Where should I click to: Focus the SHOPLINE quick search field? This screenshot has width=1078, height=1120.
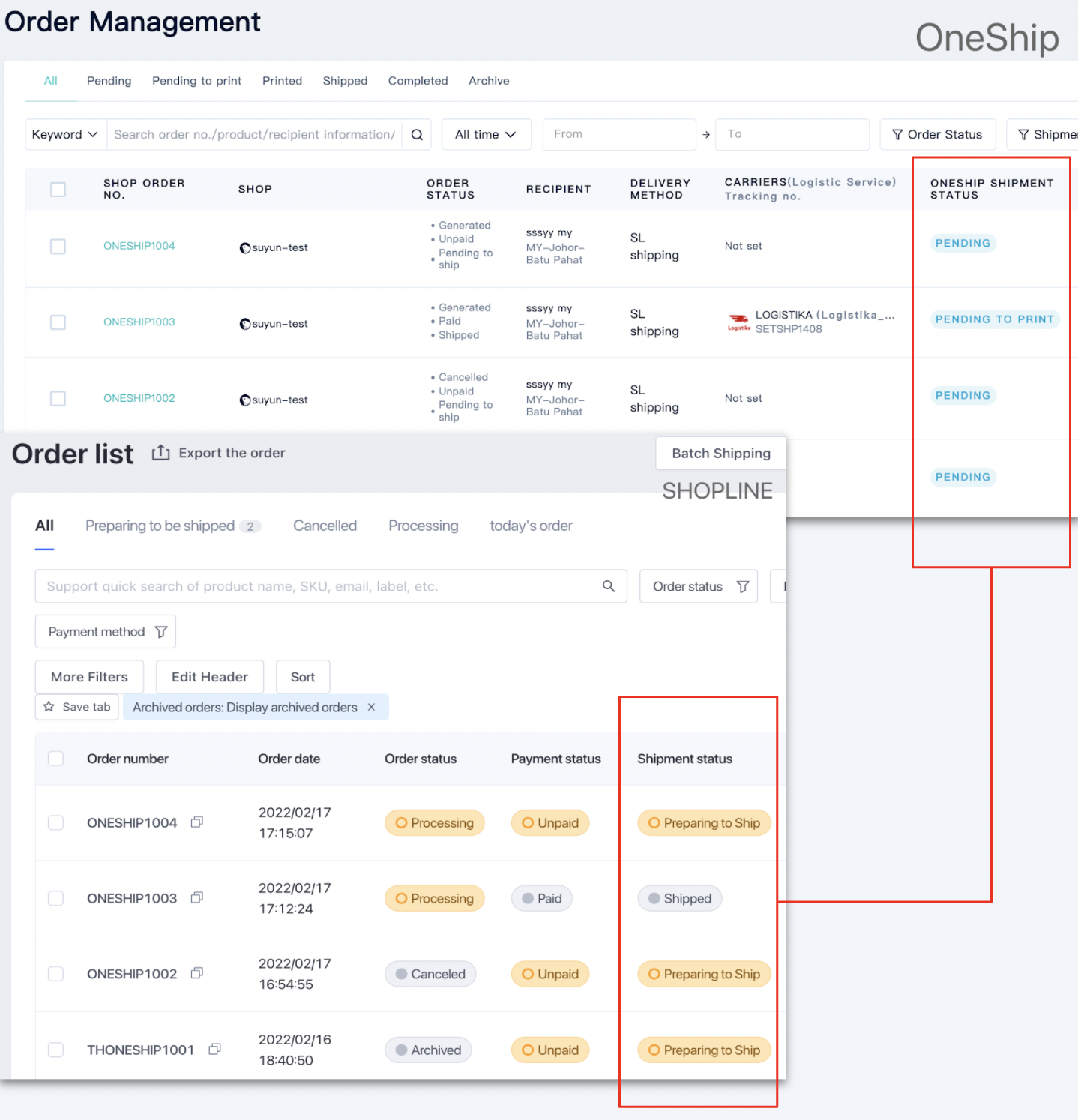tap(331, 586)
